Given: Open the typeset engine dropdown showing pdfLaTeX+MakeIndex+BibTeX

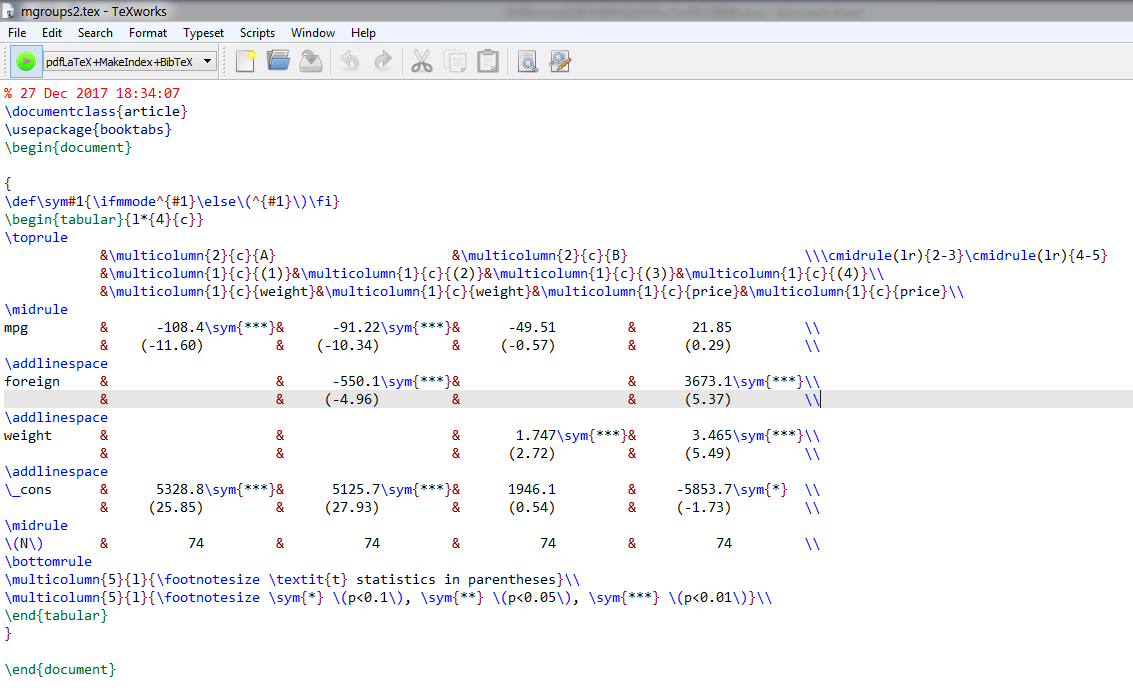Looking at the screenshot, I should pos(206,61).
